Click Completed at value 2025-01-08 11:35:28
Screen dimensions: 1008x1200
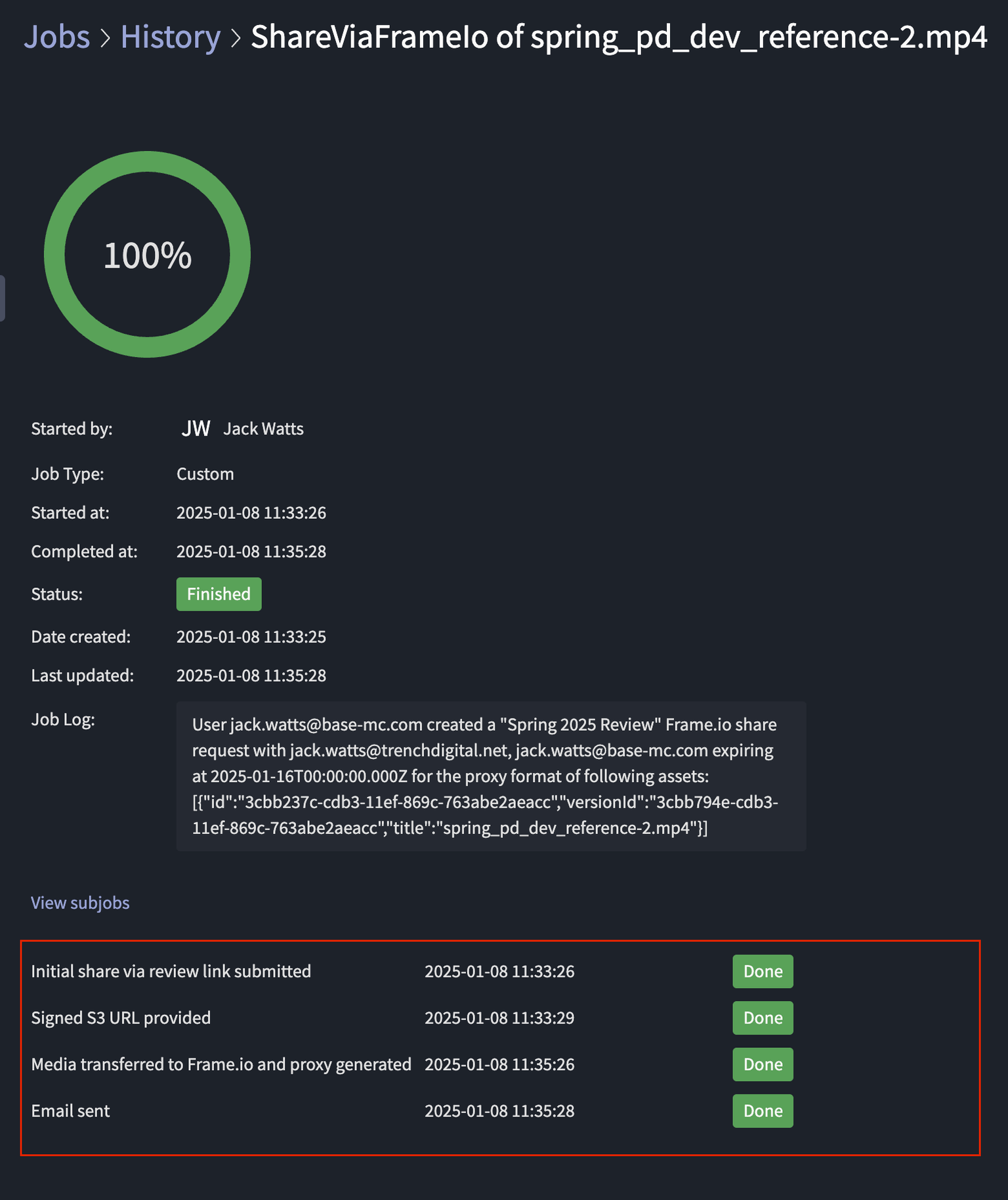pyautogui.click(x=251, y=551)
